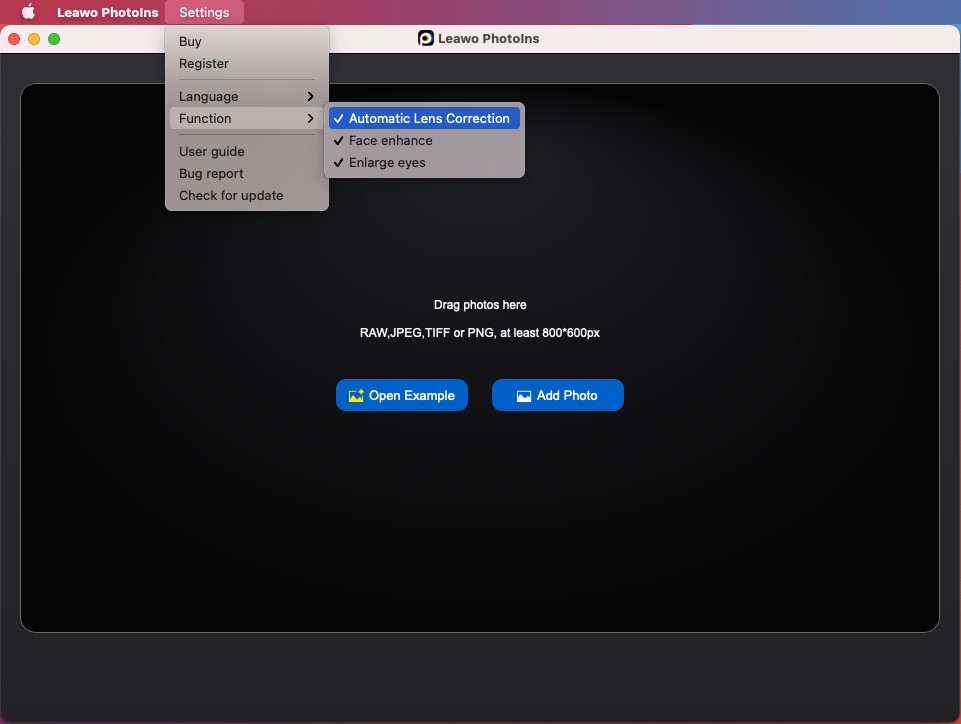Open the Leawo PhotoIns application menu
The image size is (961, 724).
pyautogui.click(x=107, y=12)
